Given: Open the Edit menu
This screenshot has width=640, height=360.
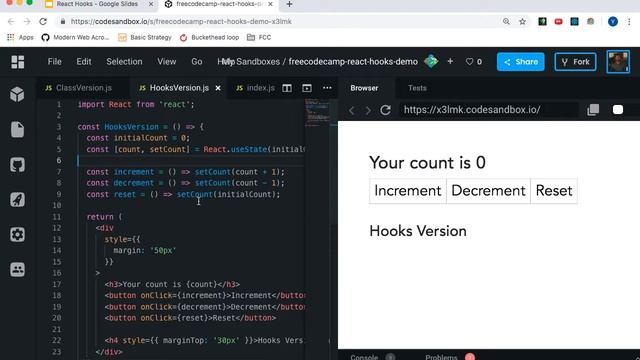Looking at the screenshot, I should click(84, 62).
